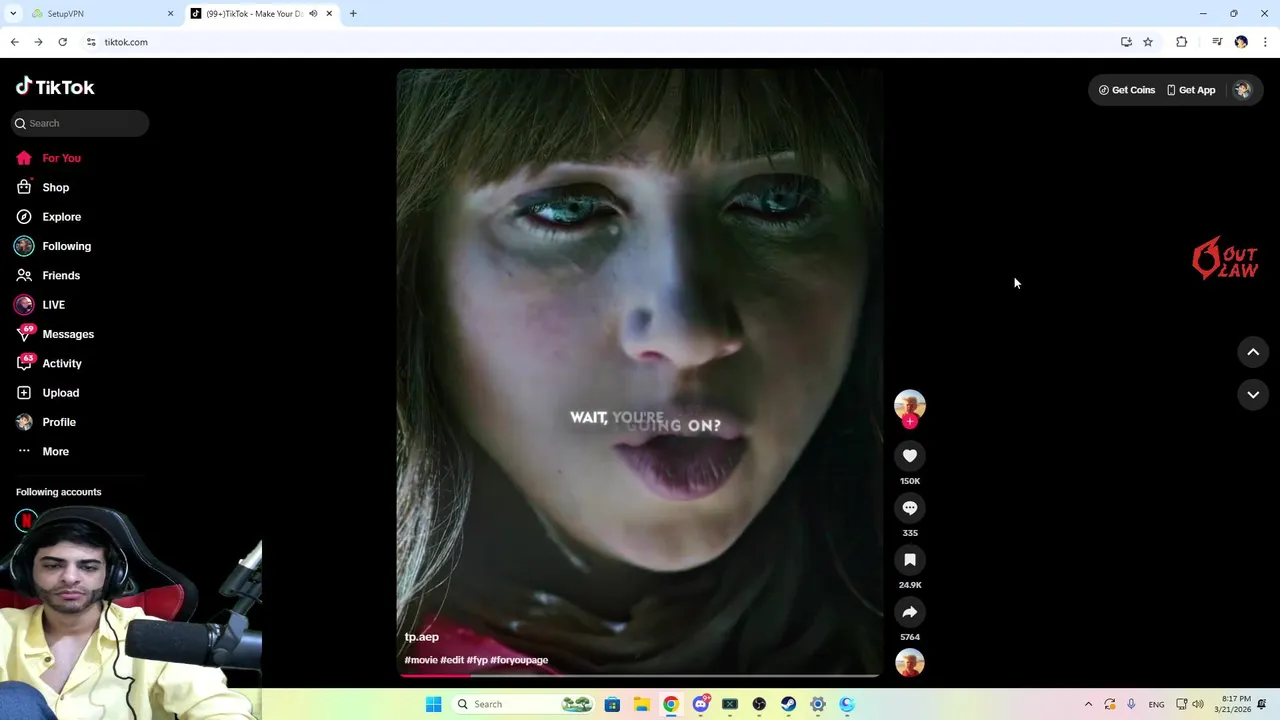This screenshot has width=1280, height=720.
Task: Go back in browser
Action: pyautogui.click(x=14, y=42)
